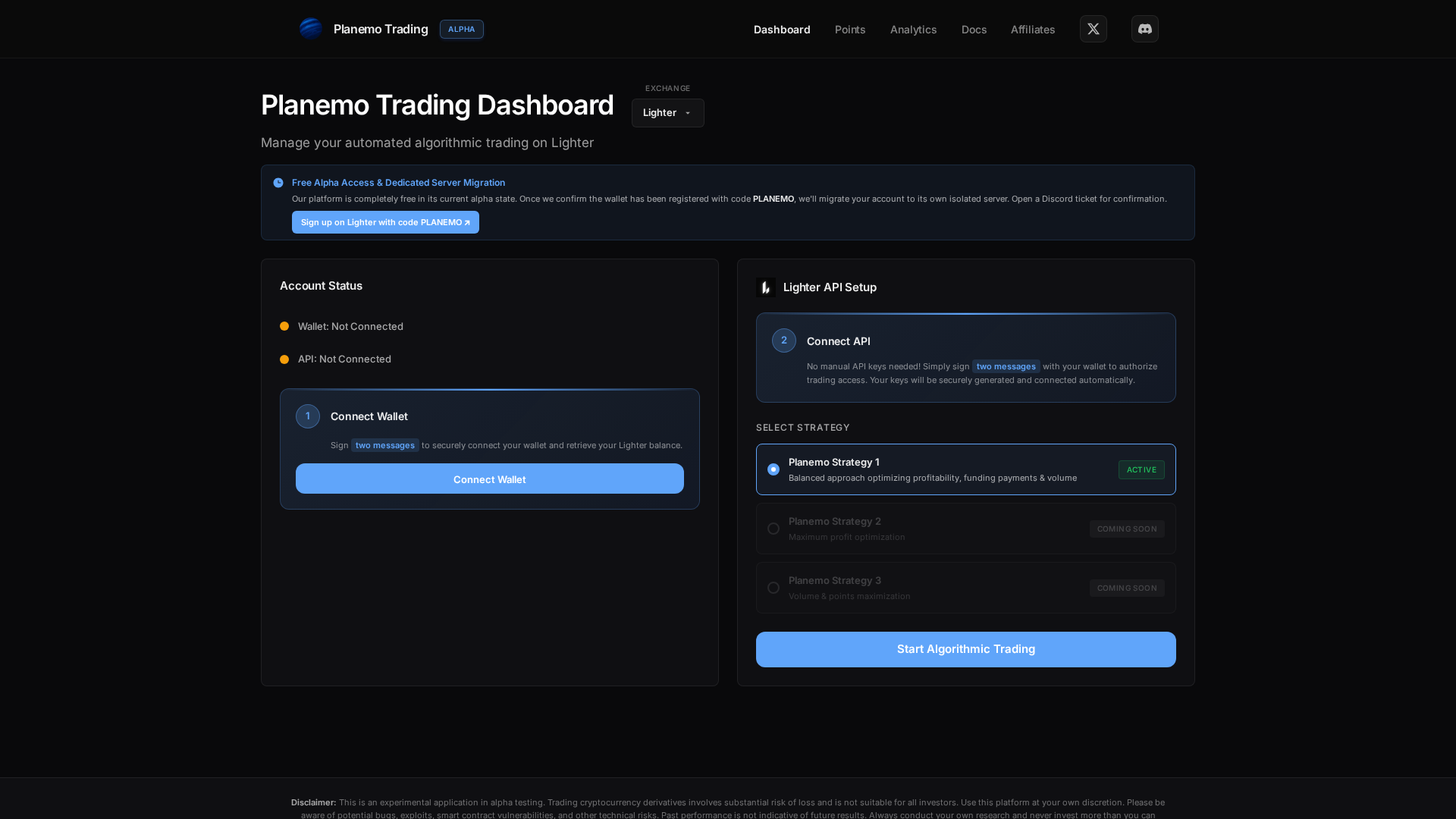Open the Lighter exchange dropdown
Screen dimensions: 1456x819
click(x=667, y=112)
